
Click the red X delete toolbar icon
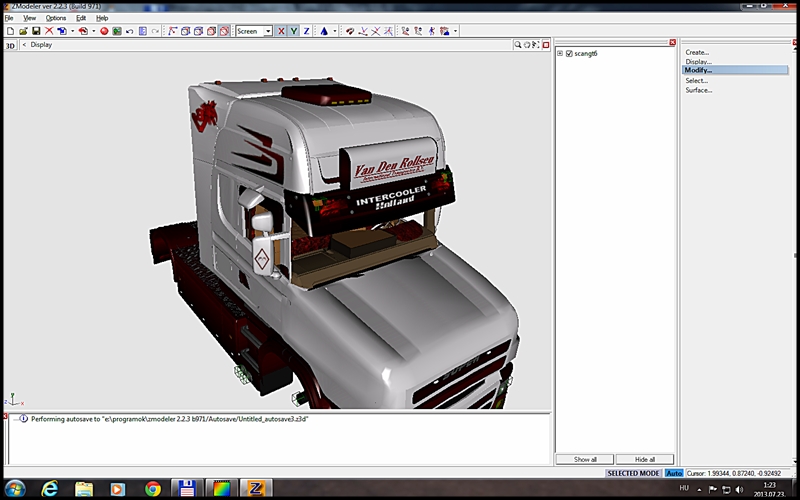49,31
